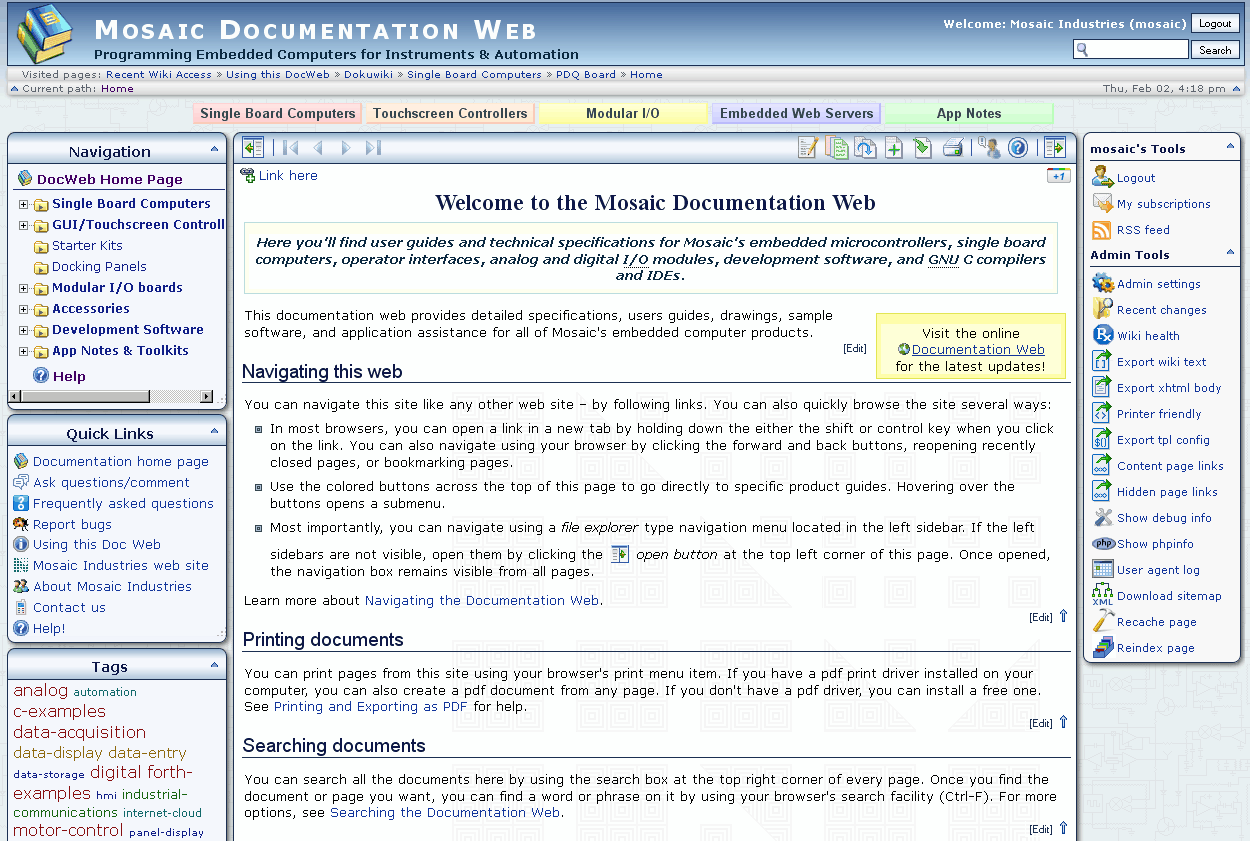Open the Embedded Web Servers menu tab

[796, 114]
